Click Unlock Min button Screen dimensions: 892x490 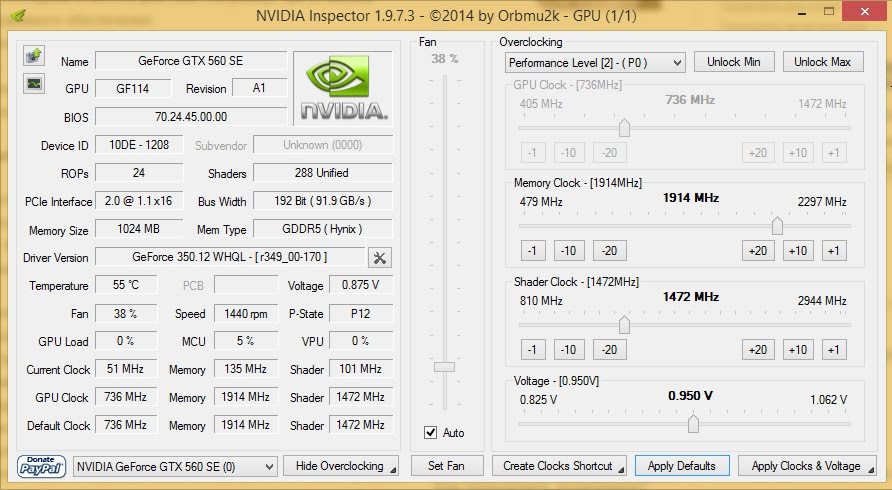click(733, 62)
